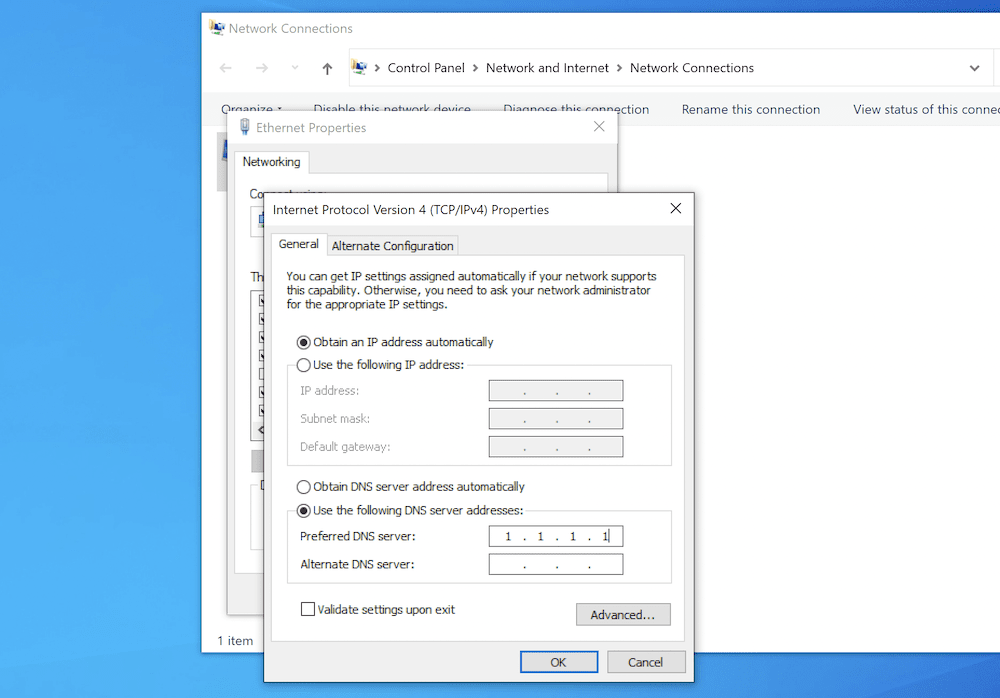Confirm IPv4 properties with OK

559,662
